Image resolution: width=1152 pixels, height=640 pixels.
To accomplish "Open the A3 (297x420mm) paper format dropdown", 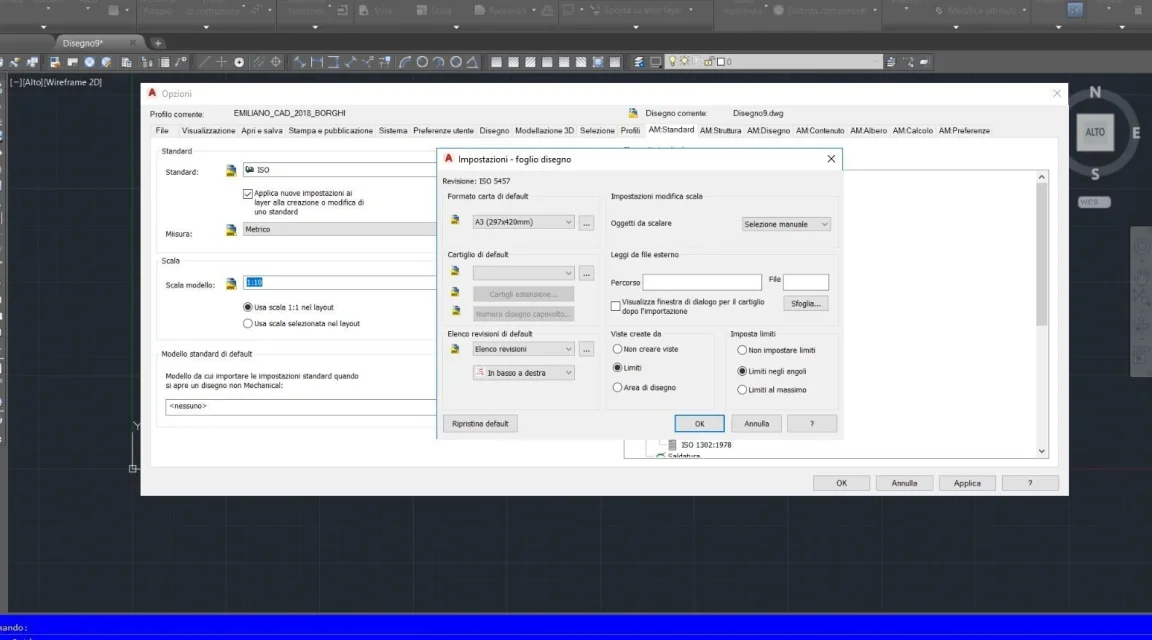I will coord(523,222).
